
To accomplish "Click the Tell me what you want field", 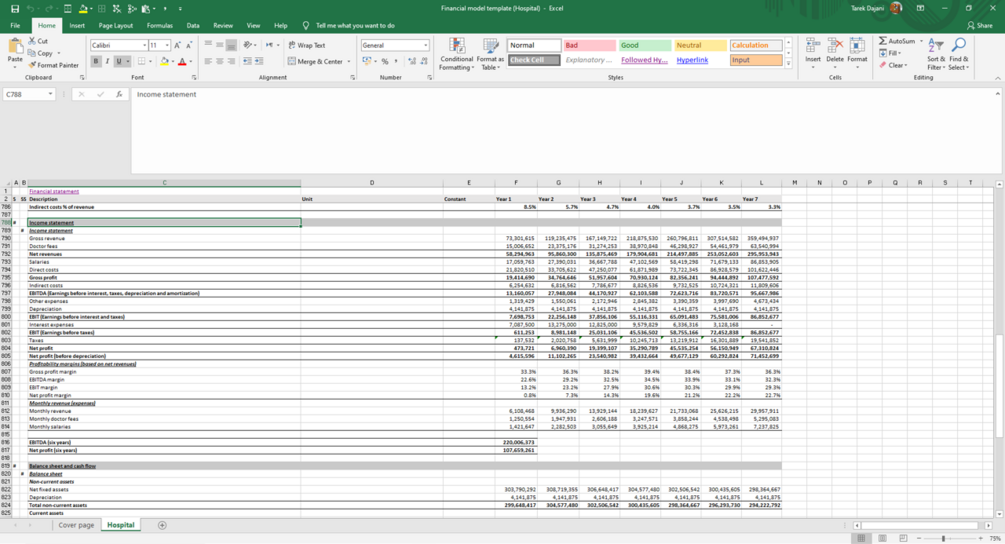I will 355,26.
